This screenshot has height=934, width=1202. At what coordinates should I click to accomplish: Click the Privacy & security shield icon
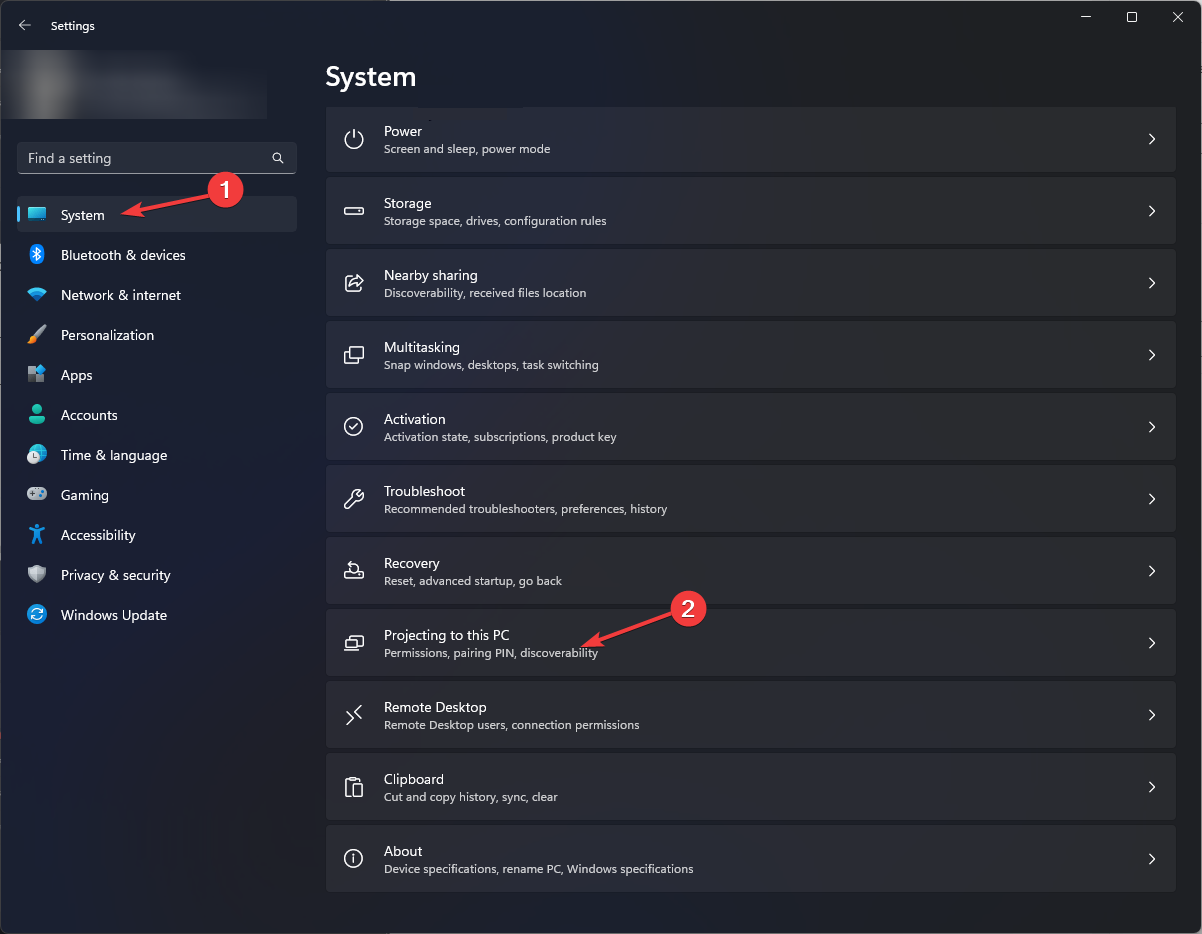coord(37,575)
